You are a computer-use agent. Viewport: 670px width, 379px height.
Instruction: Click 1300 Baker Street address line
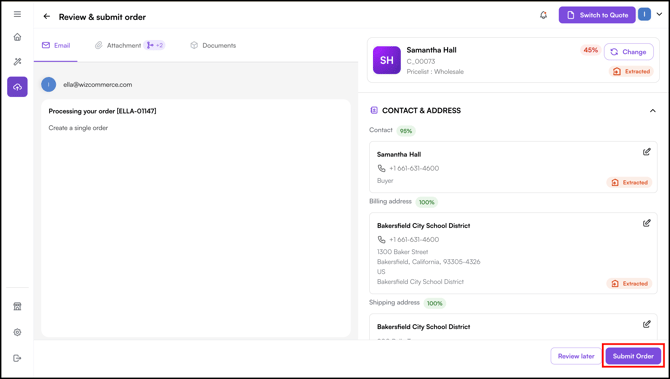pyautogui.click(x=403, y=252)
